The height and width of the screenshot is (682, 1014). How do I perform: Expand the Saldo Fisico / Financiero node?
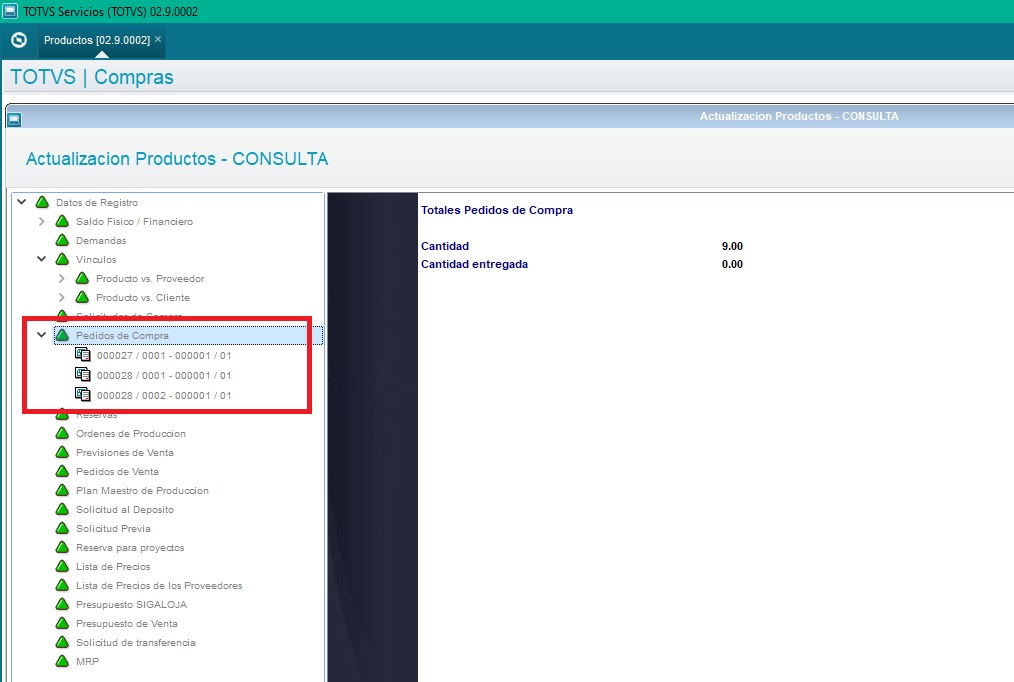click(x=41, y=221)
